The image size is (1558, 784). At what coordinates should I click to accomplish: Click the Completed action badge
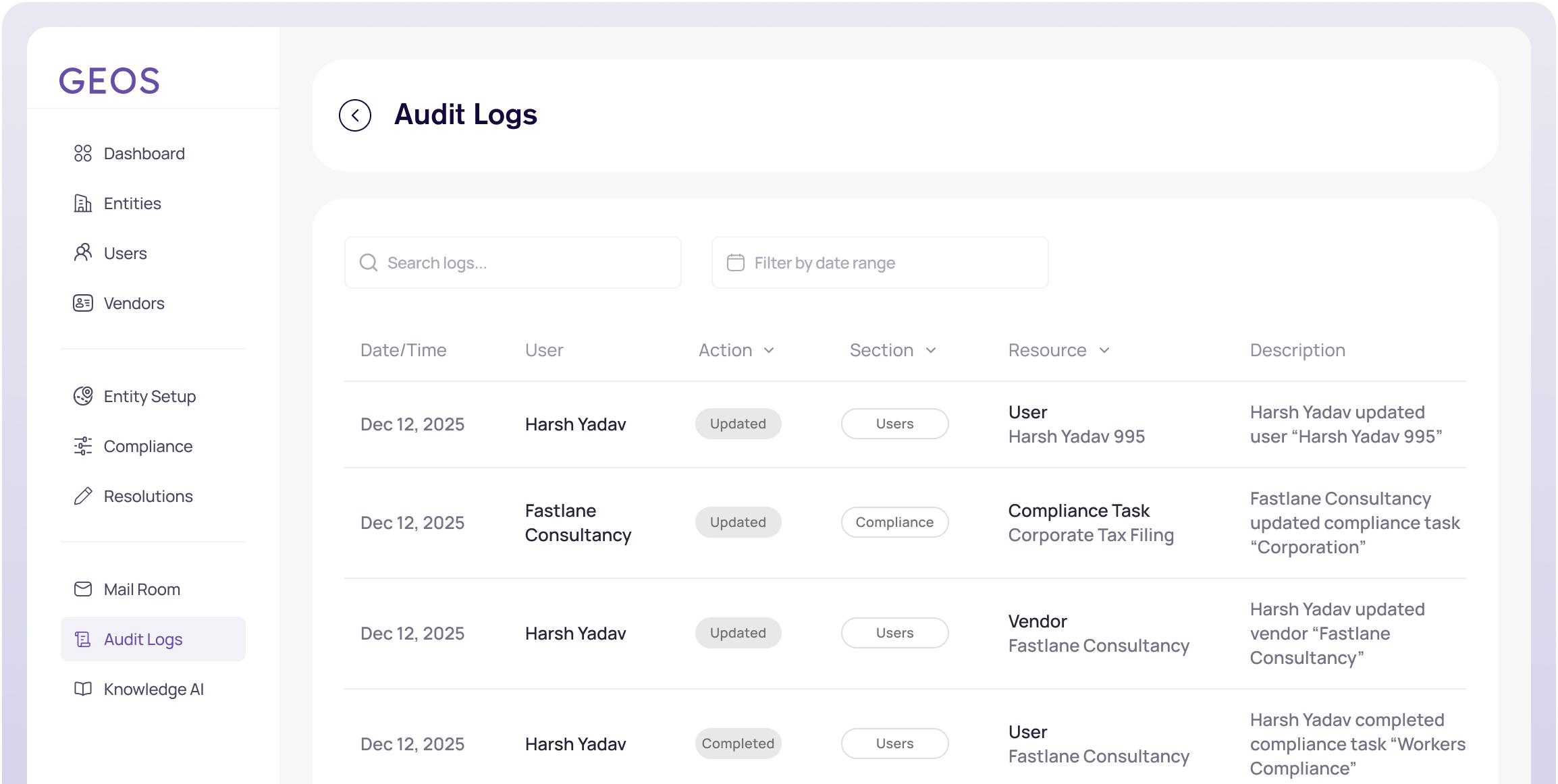[x=738, y=744]
